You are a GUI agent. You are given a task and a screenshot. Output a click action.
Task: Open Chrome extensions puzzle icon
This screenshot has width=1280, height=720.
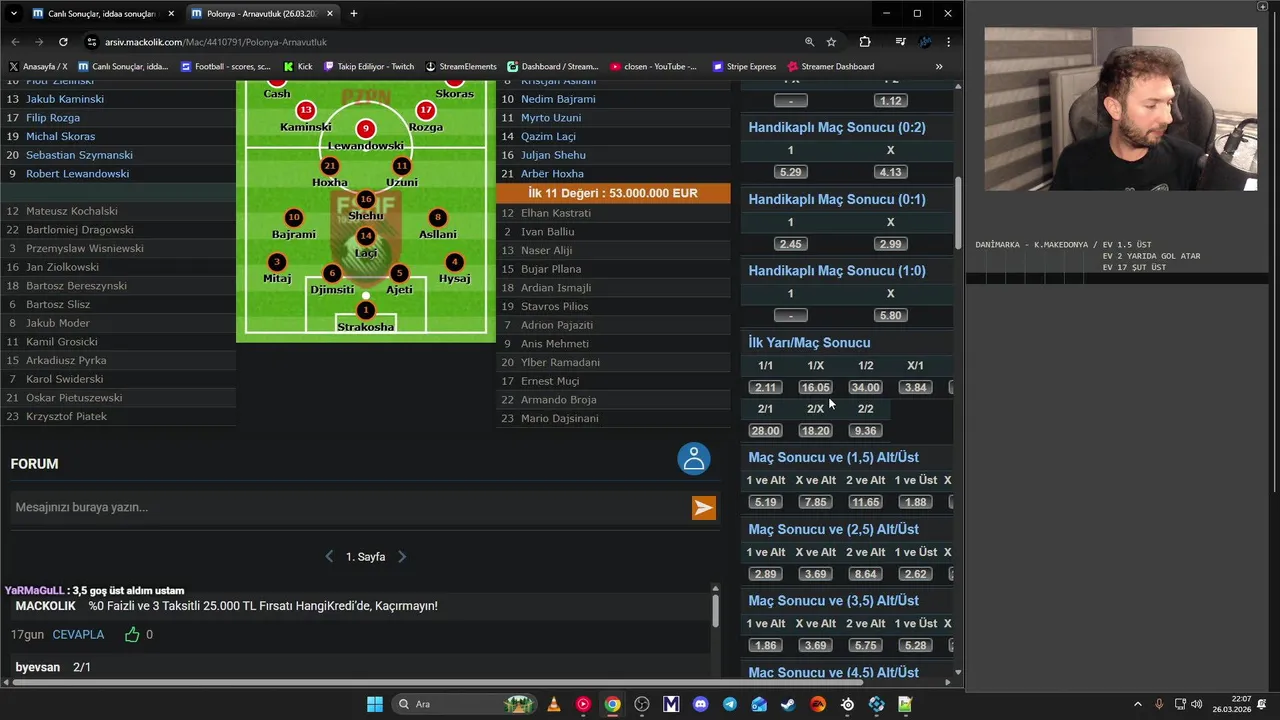865,42
